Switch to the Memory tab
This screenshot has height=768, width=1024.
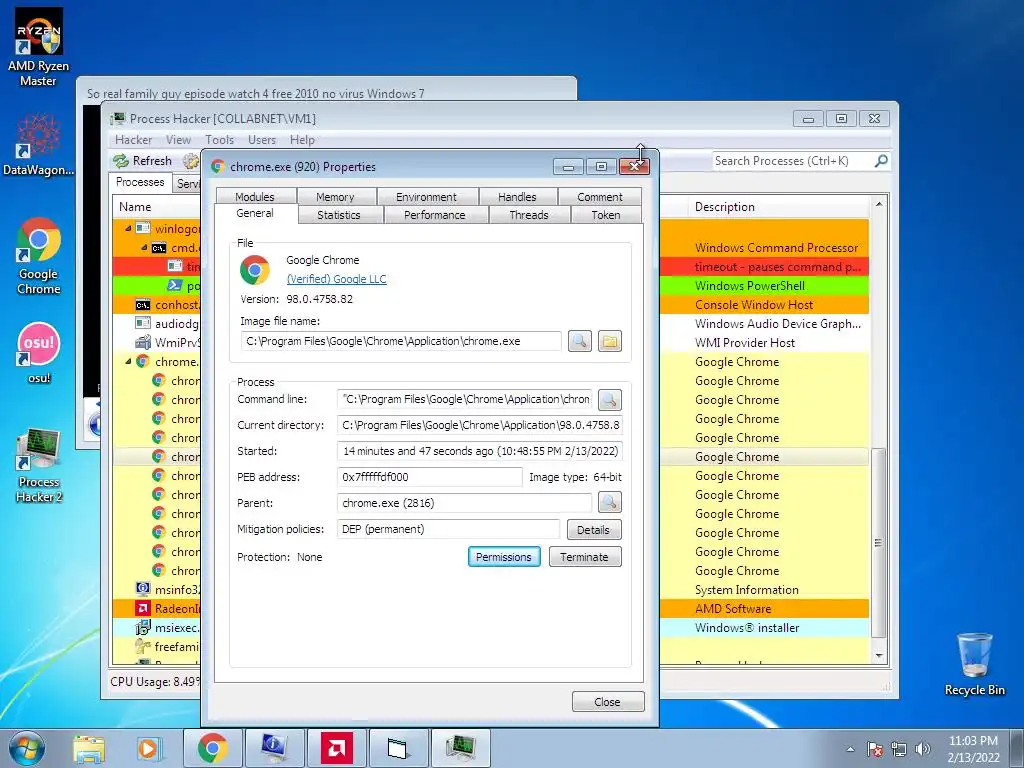tap(336, 197)
